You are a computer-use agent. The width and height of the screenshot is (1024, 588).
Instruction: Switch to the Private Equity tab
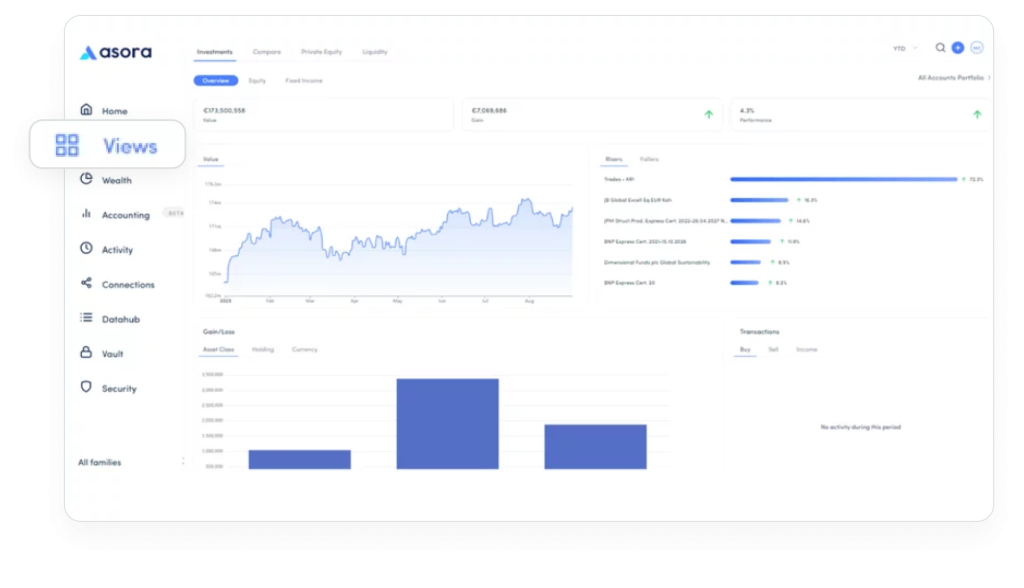pyautogui.click(x=321, y=52)
